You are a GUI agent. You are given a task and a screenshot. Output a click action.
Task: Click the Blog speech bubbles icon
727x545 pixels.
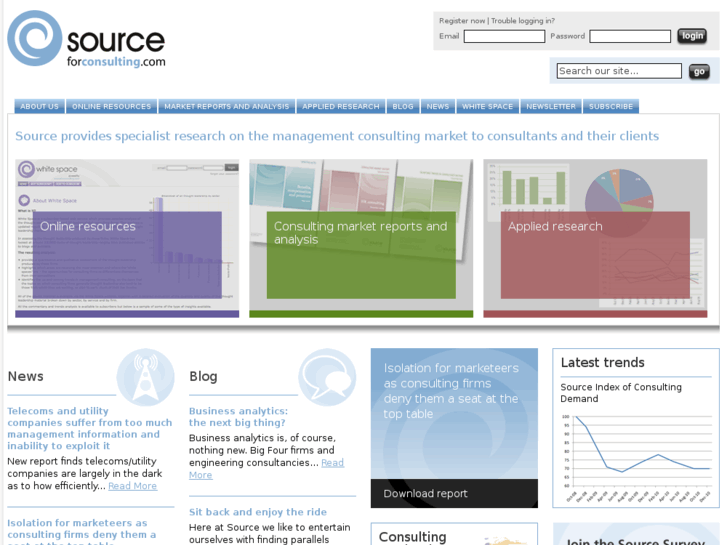[x=327, y=377]
